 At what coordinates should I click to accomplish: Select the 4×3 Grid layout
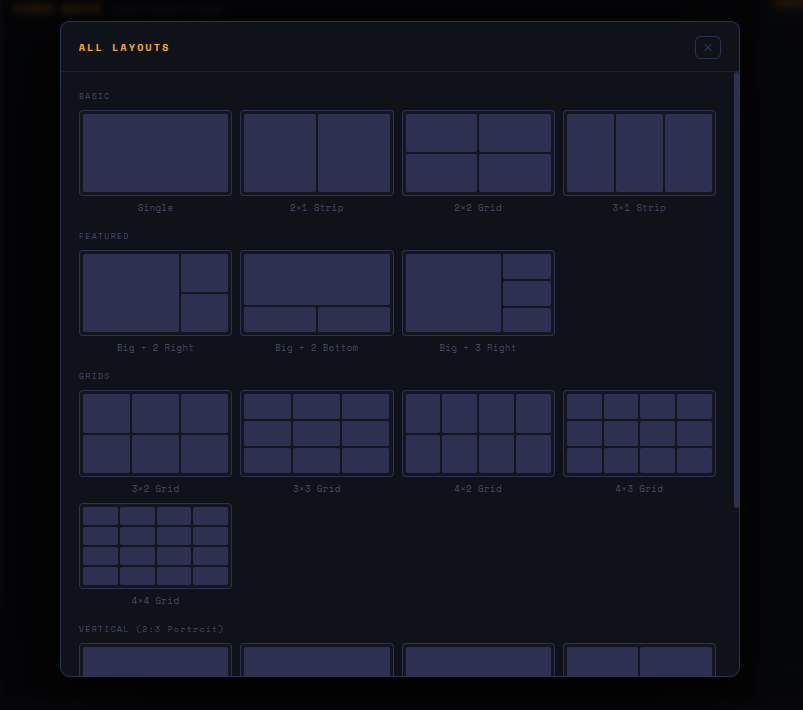click(639, 433)
